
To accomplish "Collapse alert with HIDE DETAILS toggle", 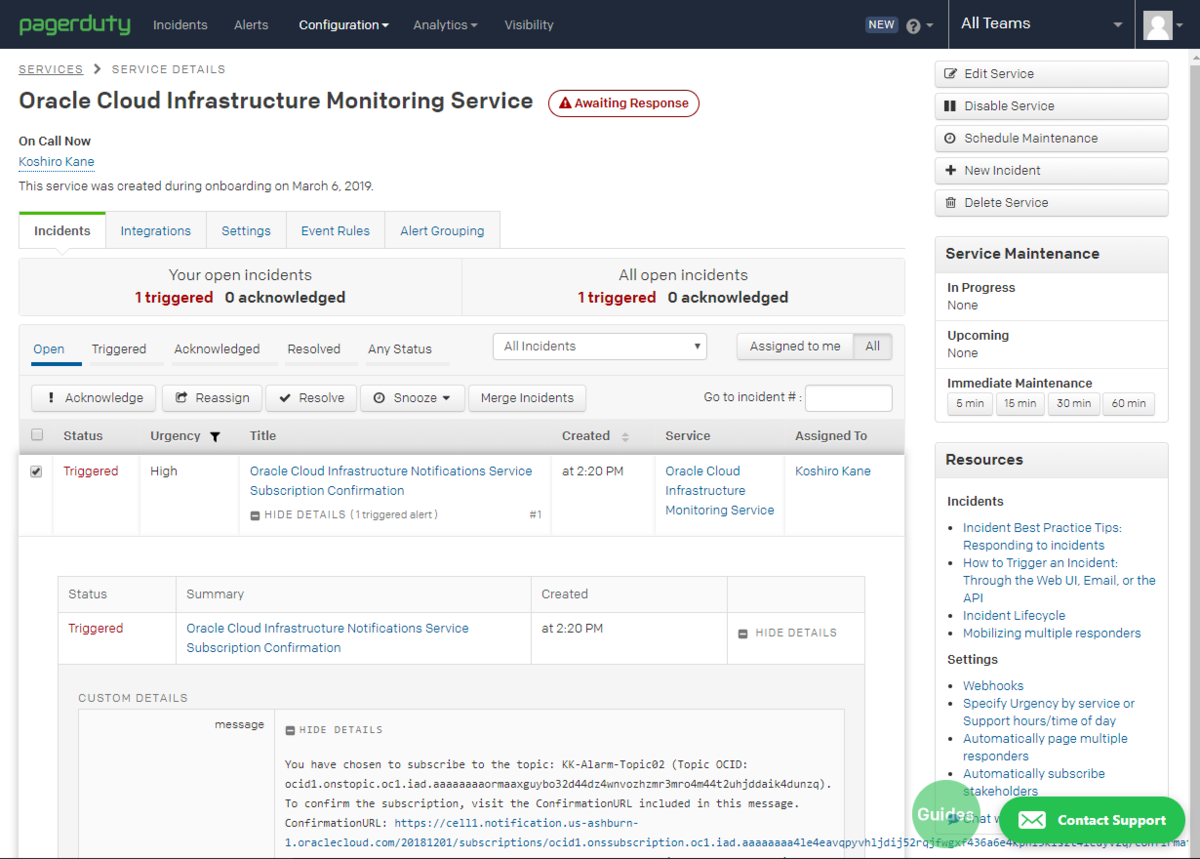I will 788,633.
